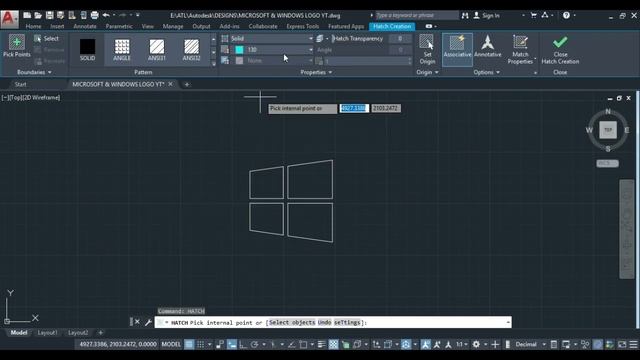This screenshot has width=640, height=360.
Task: Click the Pick Points hatch boundary tool
Action: [x=17, y=46]
